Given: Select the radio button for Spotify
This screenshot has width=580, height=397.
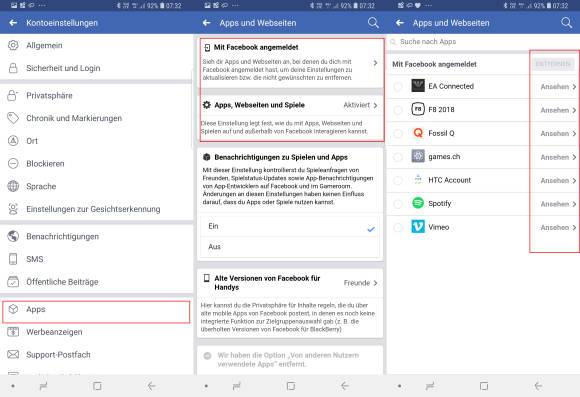Looking at the screenshot, I should pyautogui.click(x=398, y=204).
